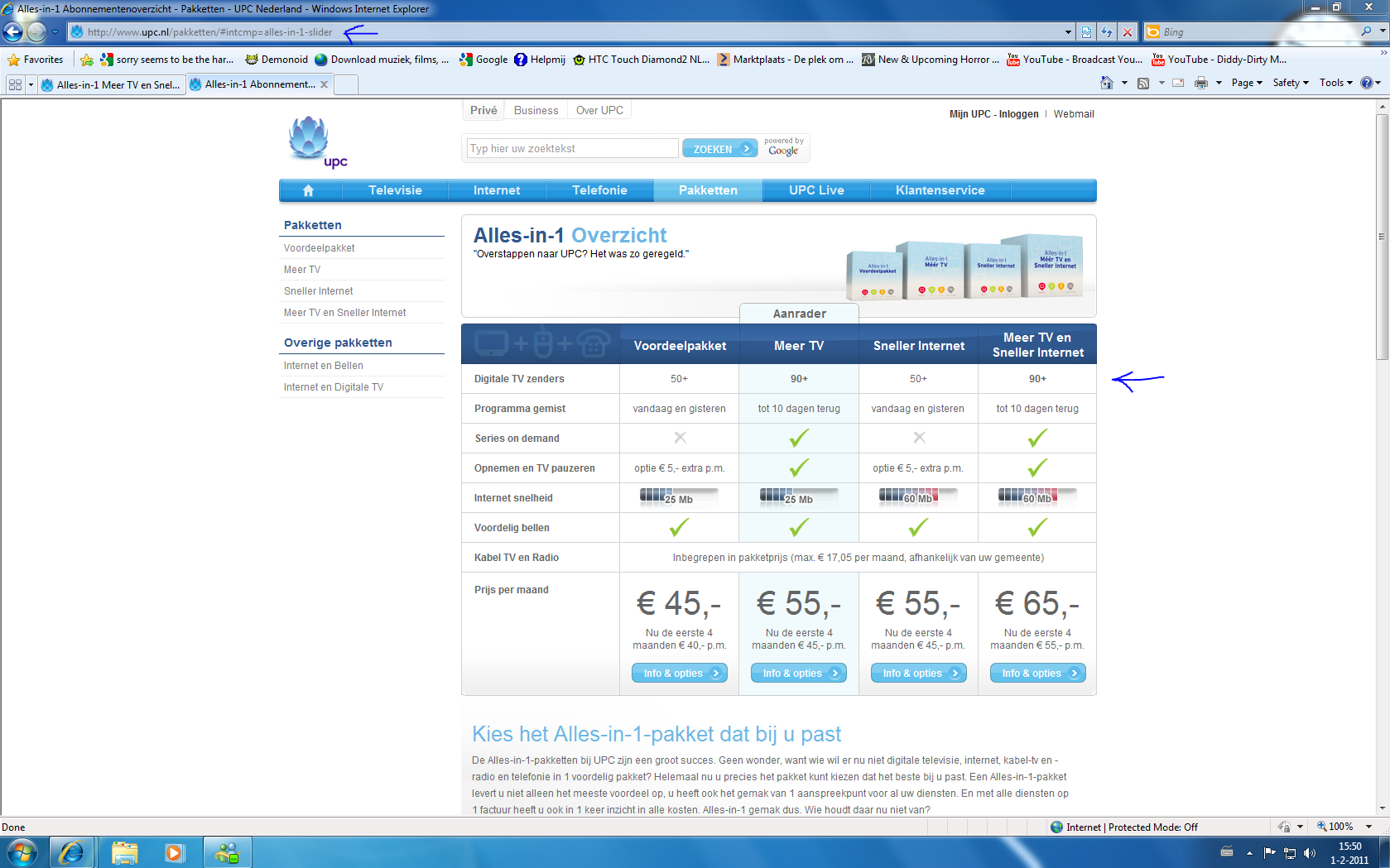Click the 25 Mb speed bar under Voordeelpakket
The image size is (1390, 868).
click(x=679, y=496)
